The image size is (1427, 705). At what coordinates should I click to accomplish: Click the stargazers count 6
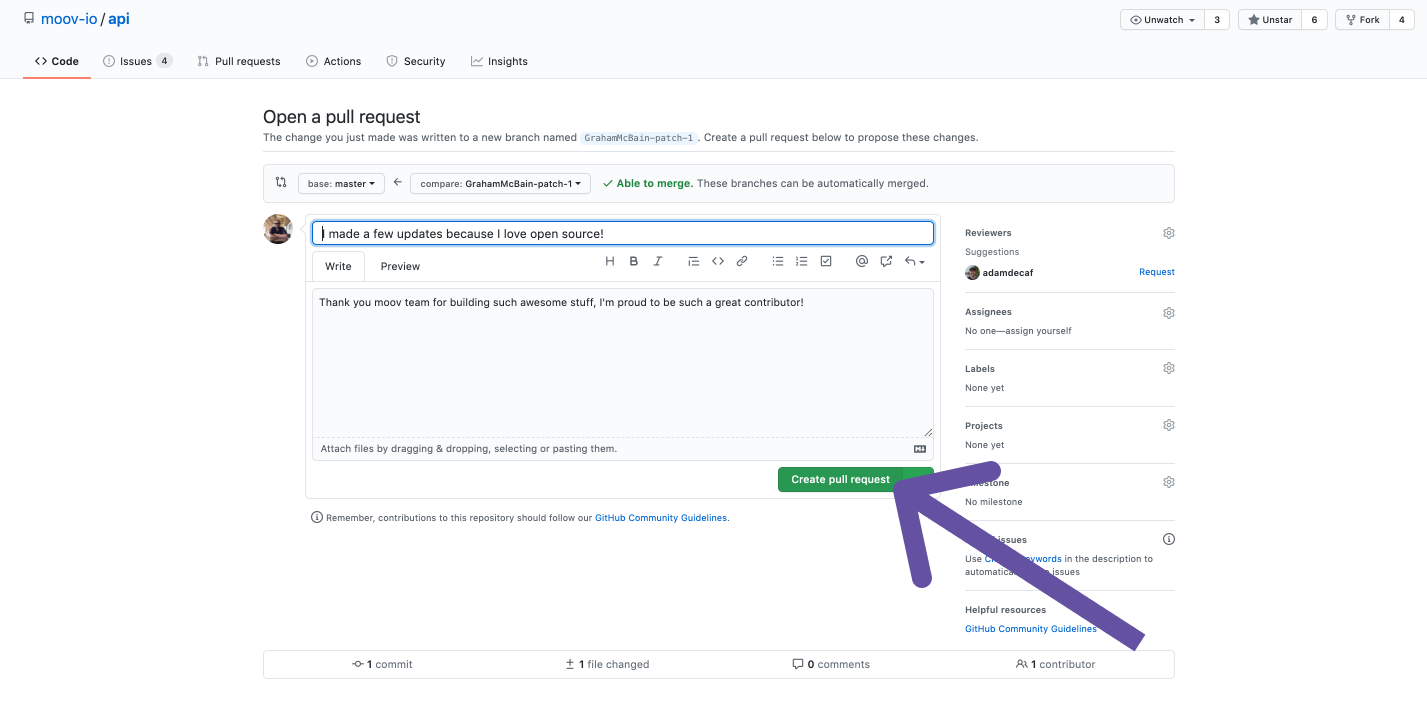pyautogui.click(x=1315, y=20)
